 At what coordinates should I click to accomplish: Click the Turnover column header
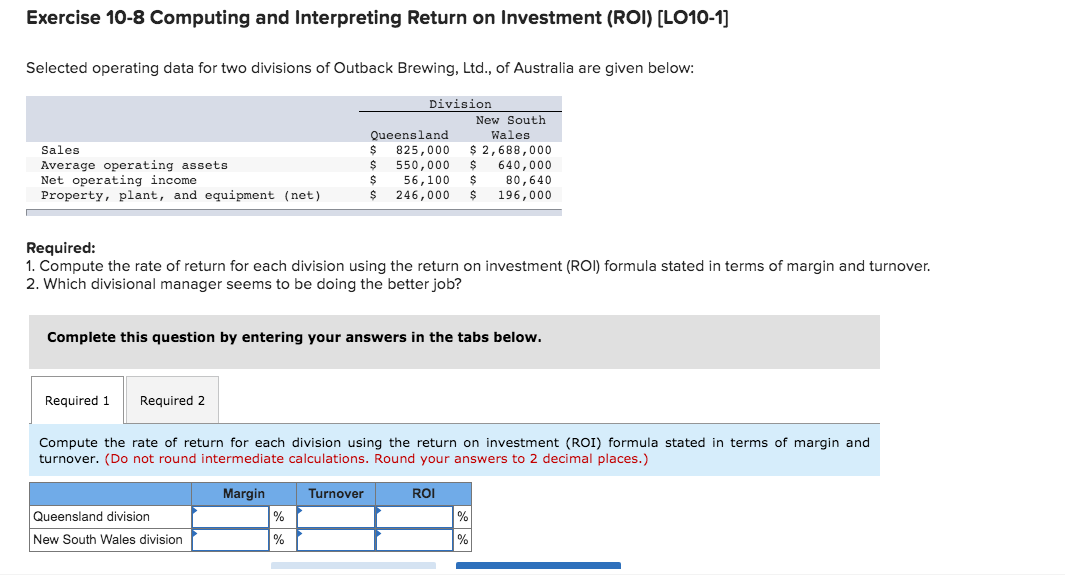coord(335,493)
